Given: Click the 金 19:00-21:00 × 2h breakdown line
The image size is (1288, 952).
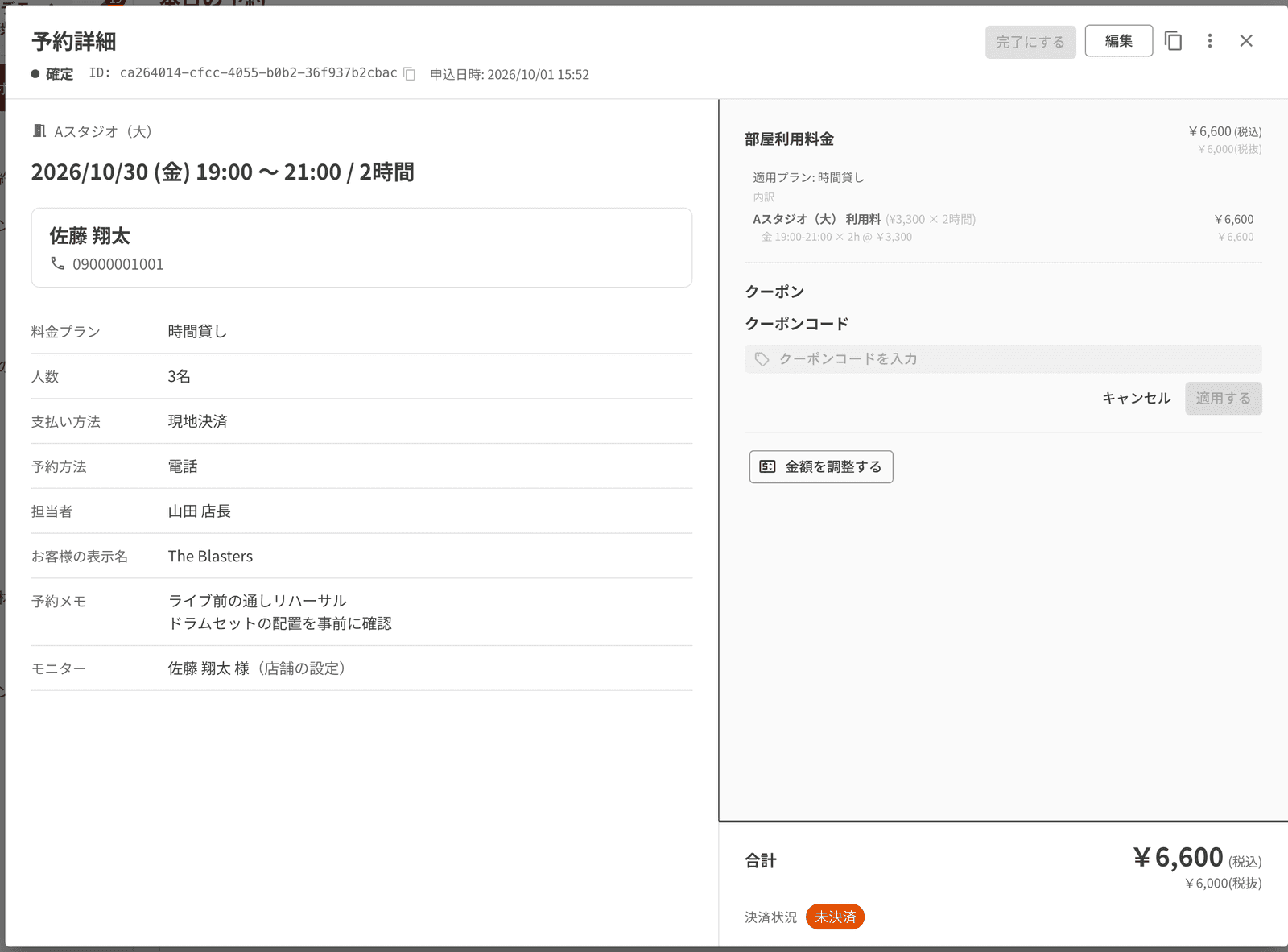Looking at the screenshot, I should tap(836, 237).
